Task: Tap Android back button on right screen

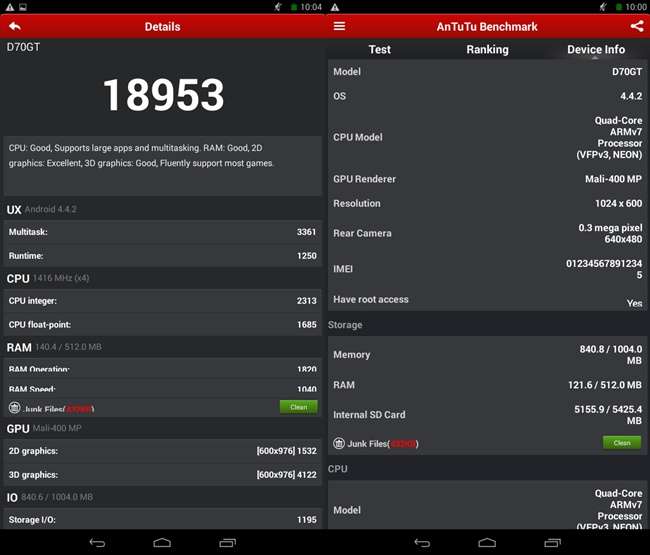Action: 422,543
